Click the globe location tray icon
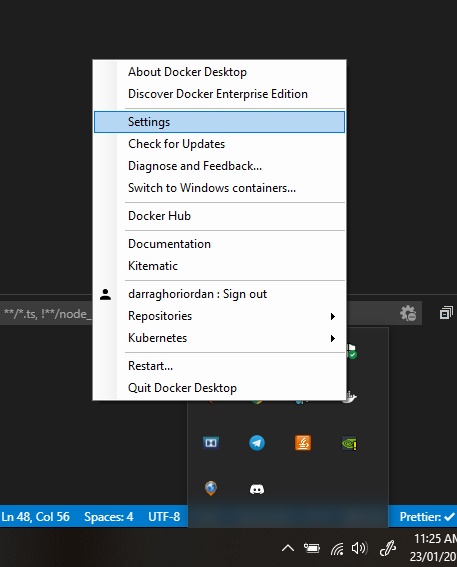 211,488
